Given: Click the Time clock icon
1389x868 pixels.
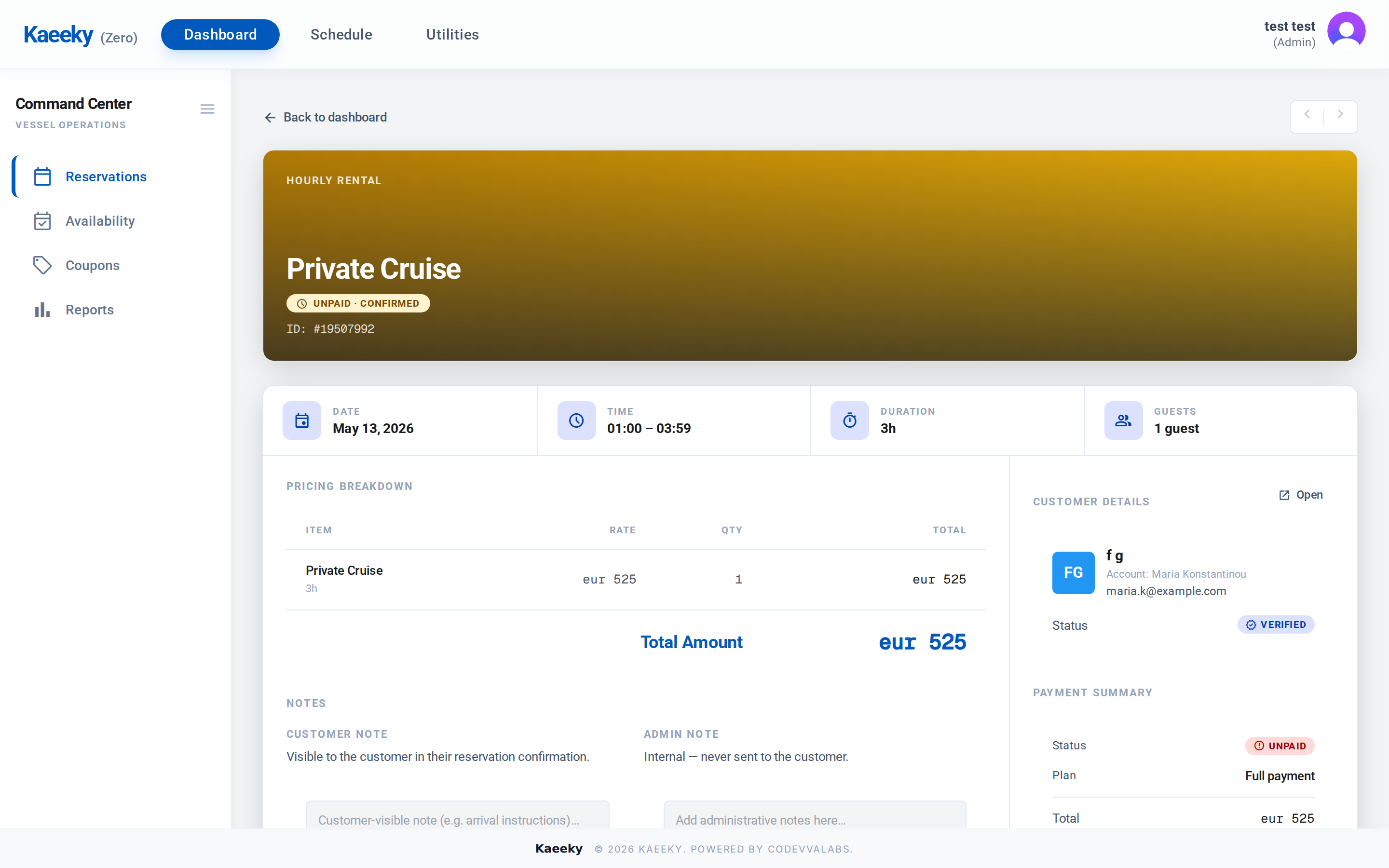Looking at the screenshot, I should [576, 421].
